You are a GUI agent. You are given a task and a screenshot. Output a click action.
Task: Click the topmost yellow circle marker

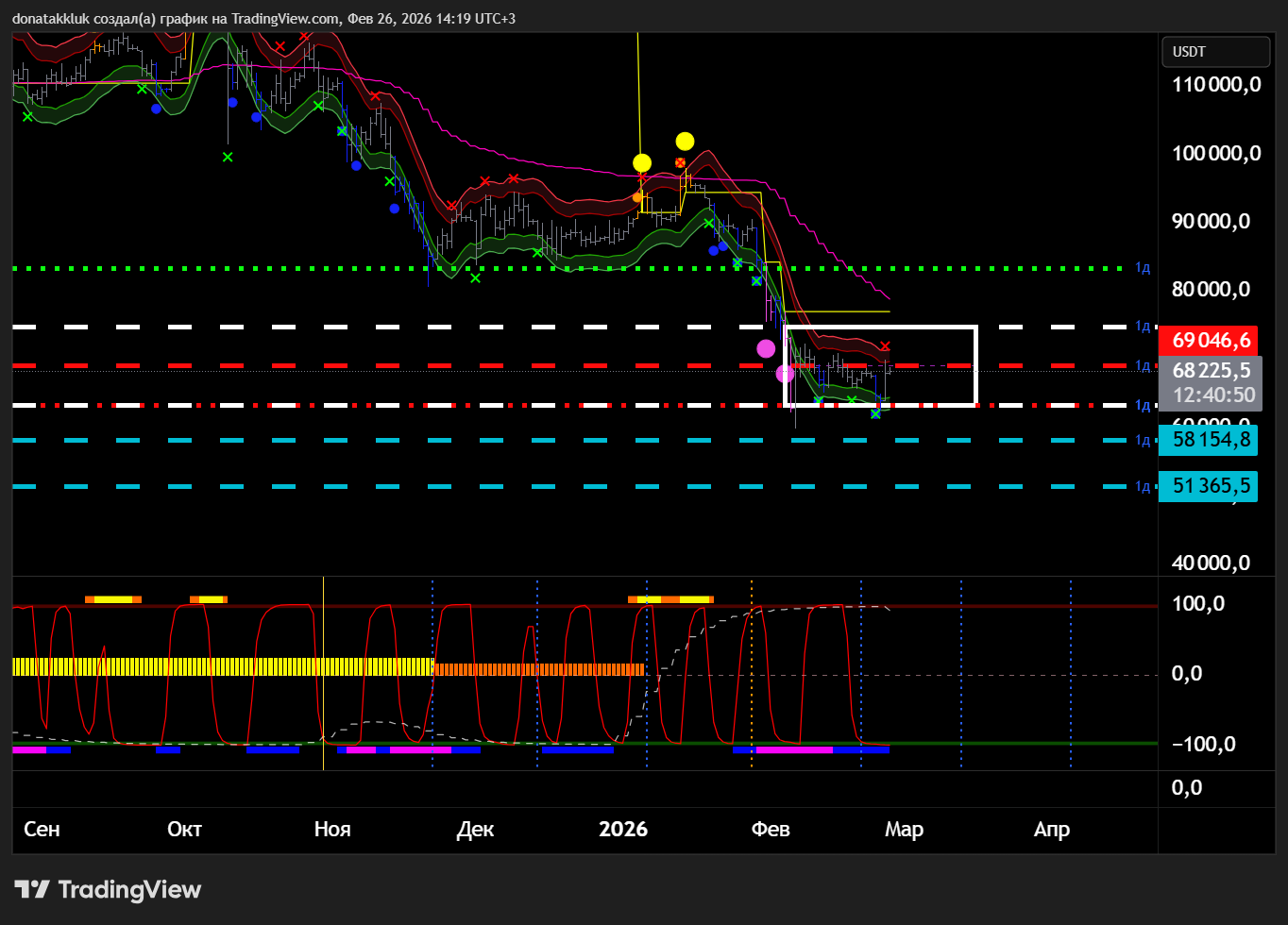(x=685, y=142)
